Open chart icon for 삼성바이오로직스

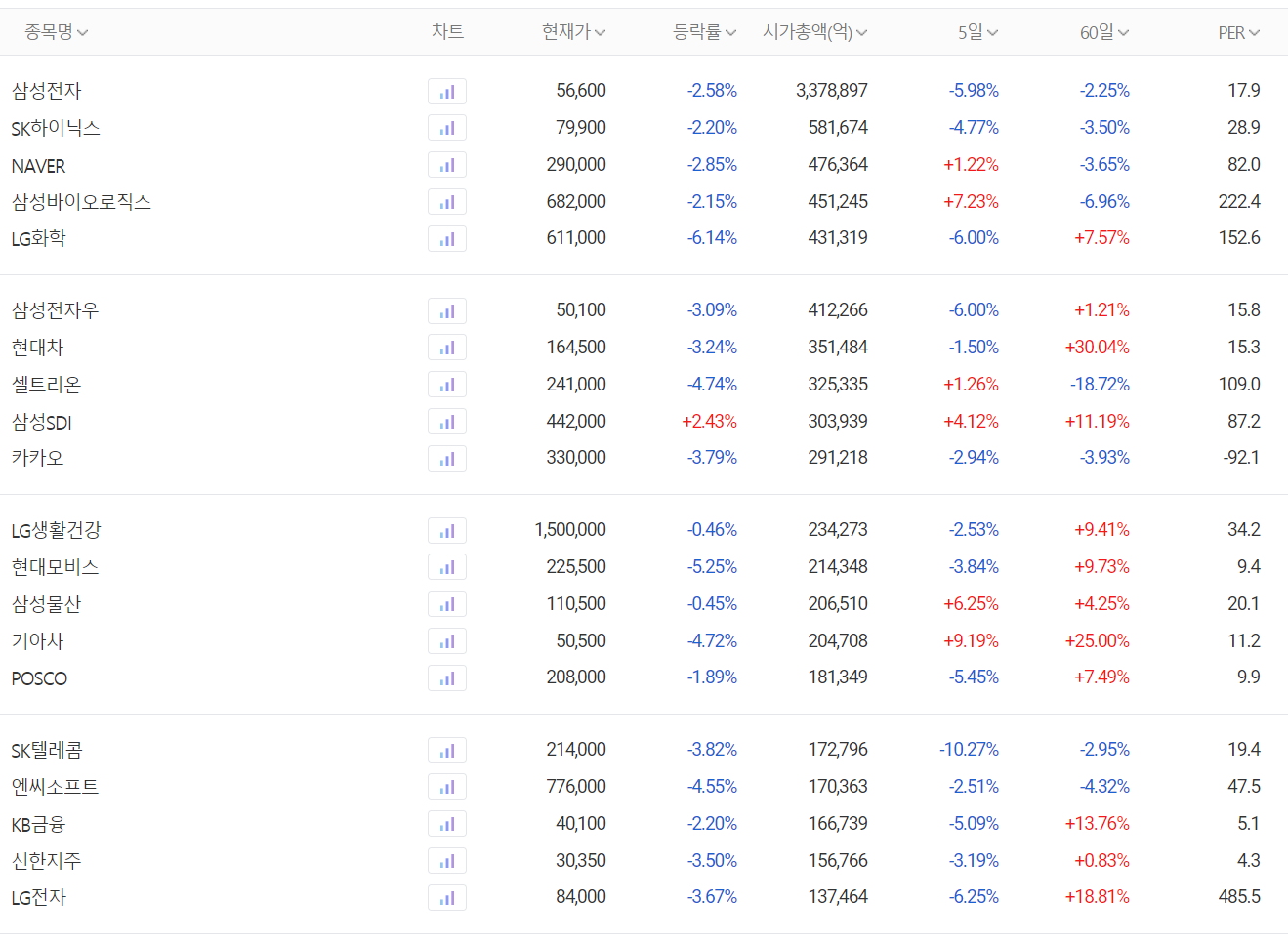coord(447,202)
